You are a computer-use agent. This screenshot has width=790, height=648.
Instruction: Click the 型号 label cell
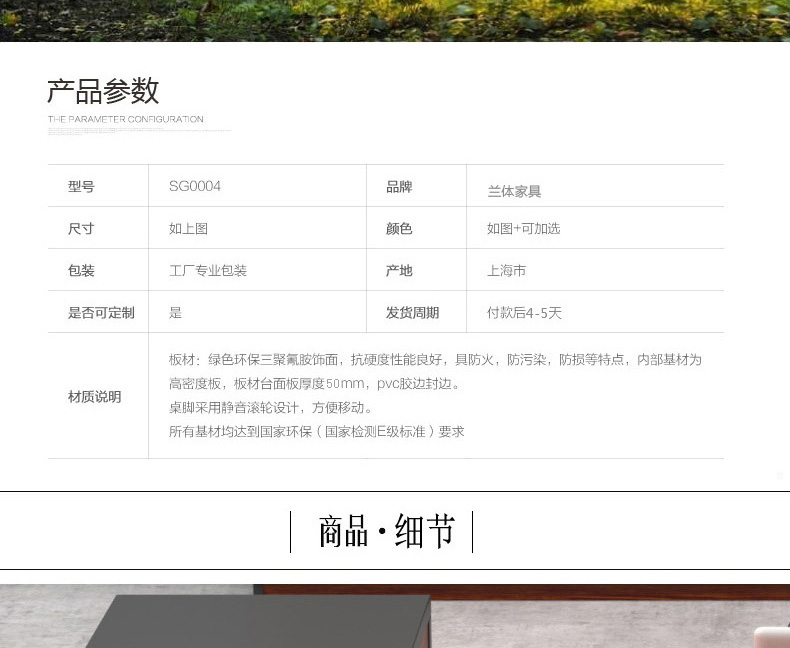coord(81,186)
